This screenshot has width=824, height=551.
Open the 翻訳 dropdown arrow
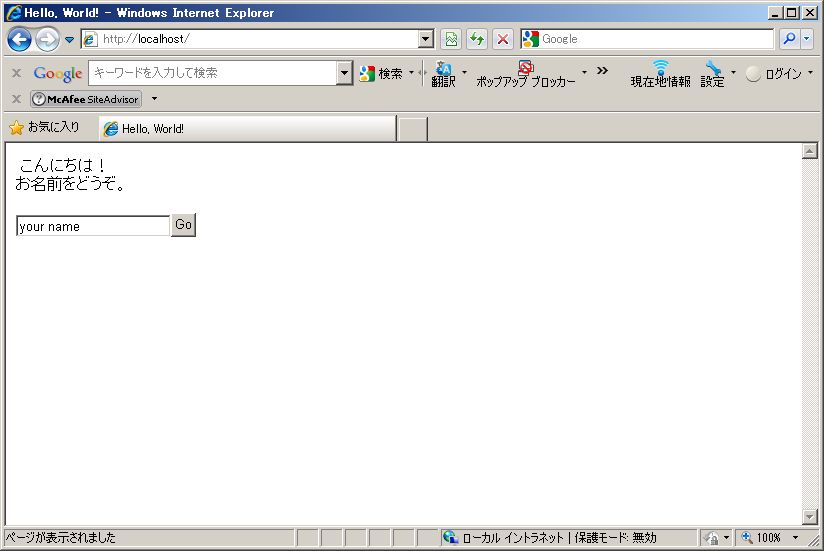tap(464, 72)
